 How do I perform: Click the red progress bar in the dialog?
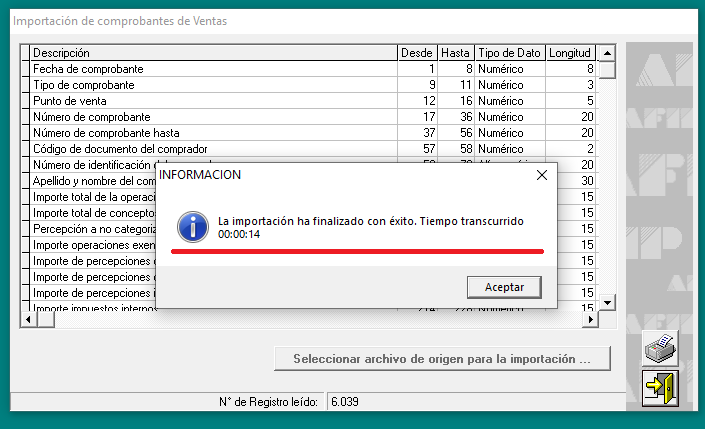tap(357, 251)
